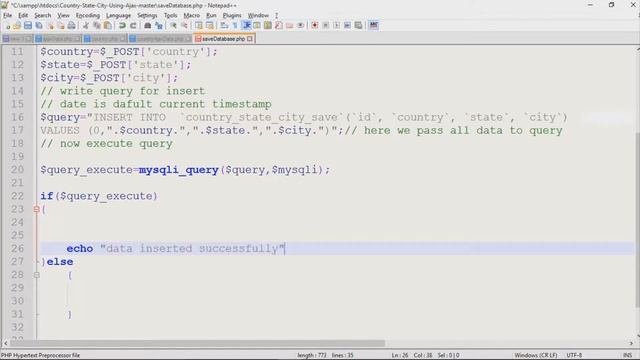Image resolution: width=640 pixels, height=360 pixels.
Task: Toggle synchronize vertical scrolling
Action: pyautogui.click(x=199, y=25)
